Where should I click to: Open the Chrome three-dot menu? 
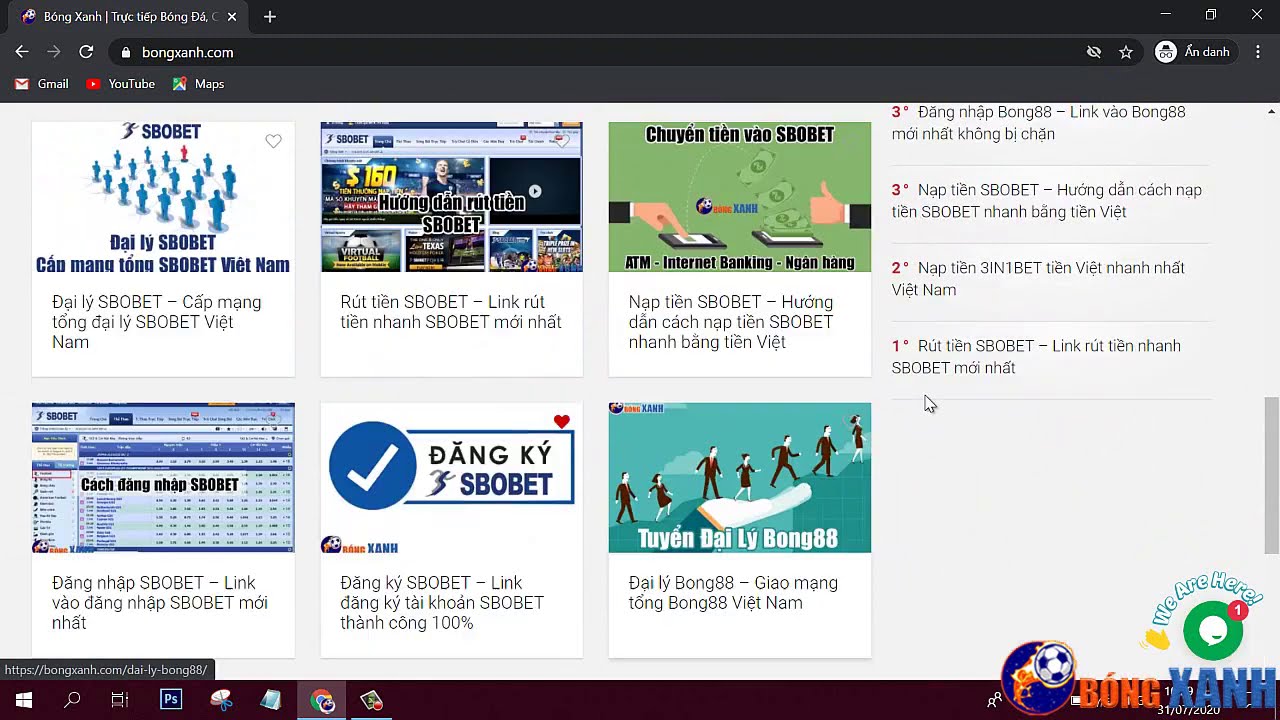pyautogui.click(x=1258, y=52)
